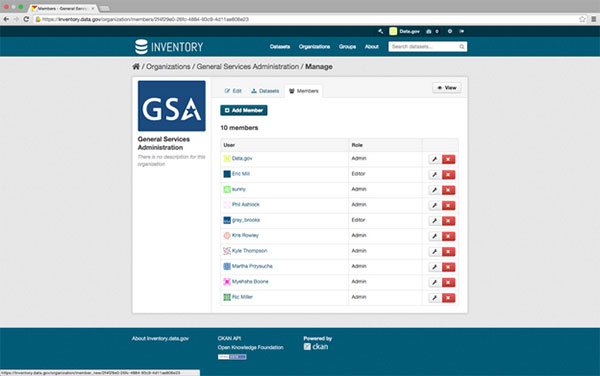Click the wrench edit icon for Data.gov

[x=434, y=159]
